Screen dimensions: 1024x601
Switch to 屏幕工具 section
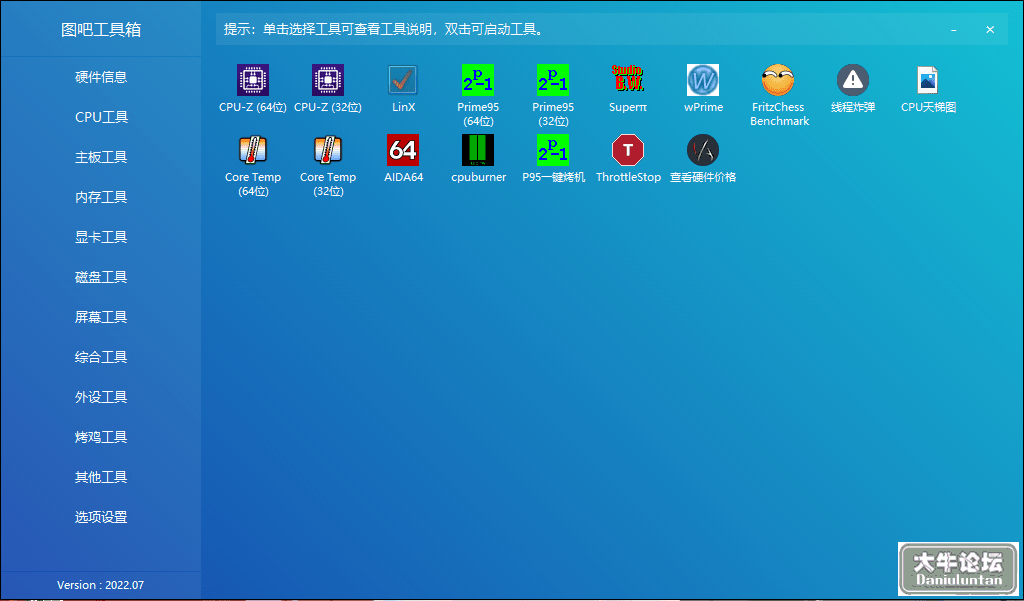point(101,317)
